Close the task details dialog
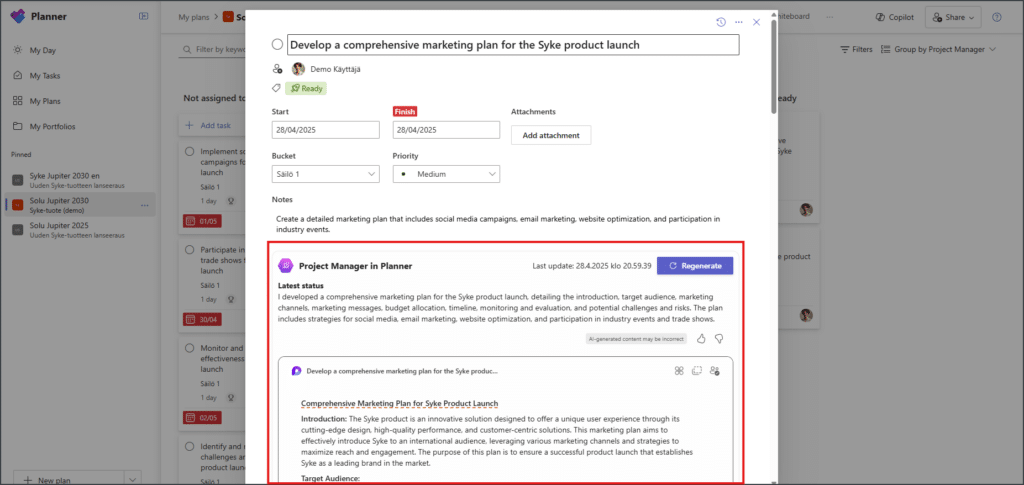Image resolution: width=1024 pixels, height=485 pixels. 756,22
